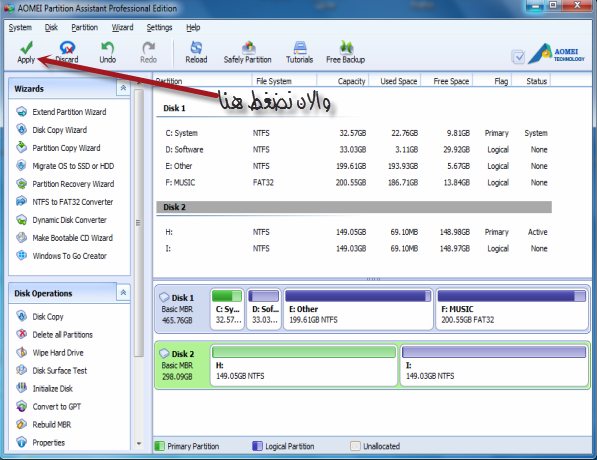This screenshot has height=460, width=597.
Task: Select E: Other 199.61GB block
Action: [x=359, y=309]
